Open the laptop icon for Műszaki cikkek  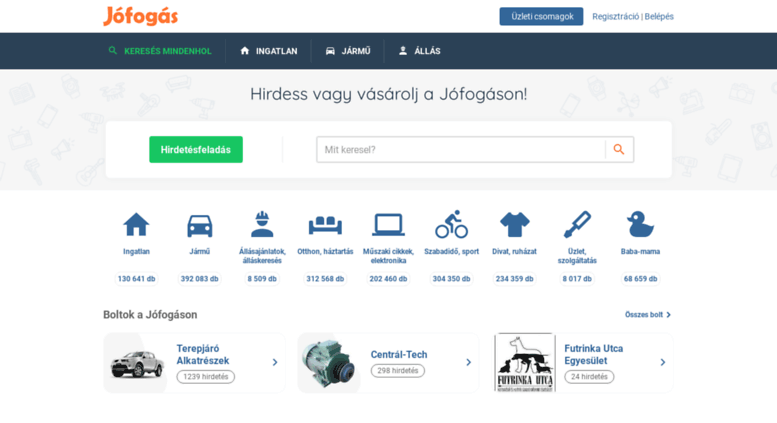tap(388, 225)
